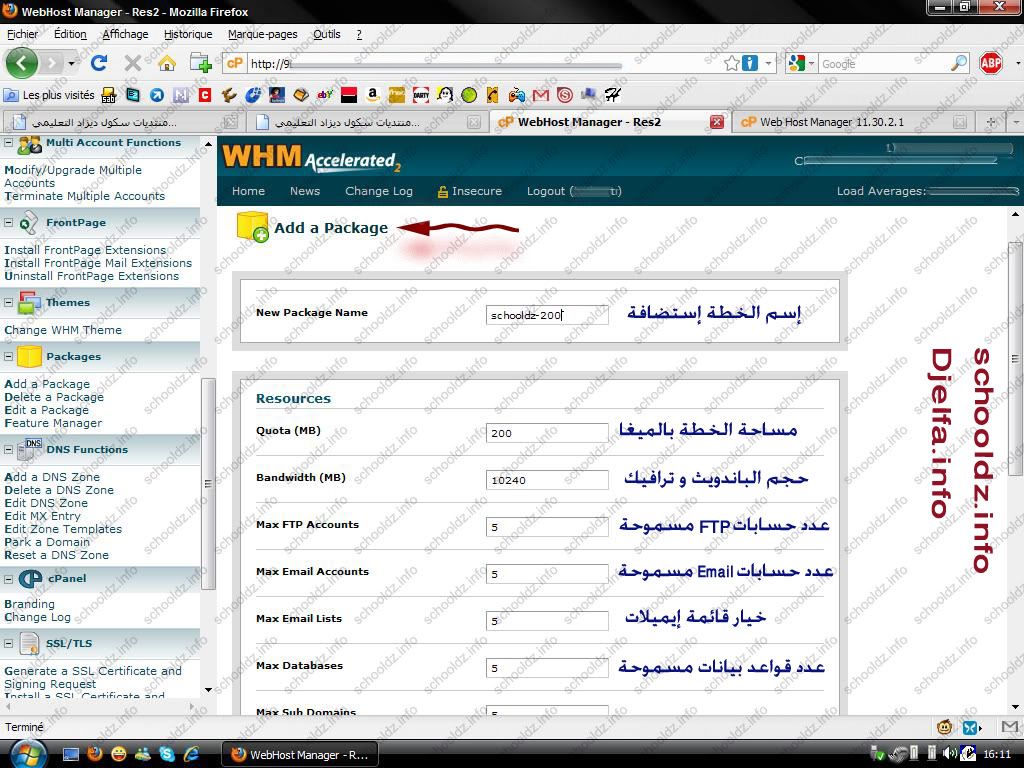Click the Gmail notifier icon in status bar
The width and height of the screenshot is (1024, 768).
pos(1010,727)
